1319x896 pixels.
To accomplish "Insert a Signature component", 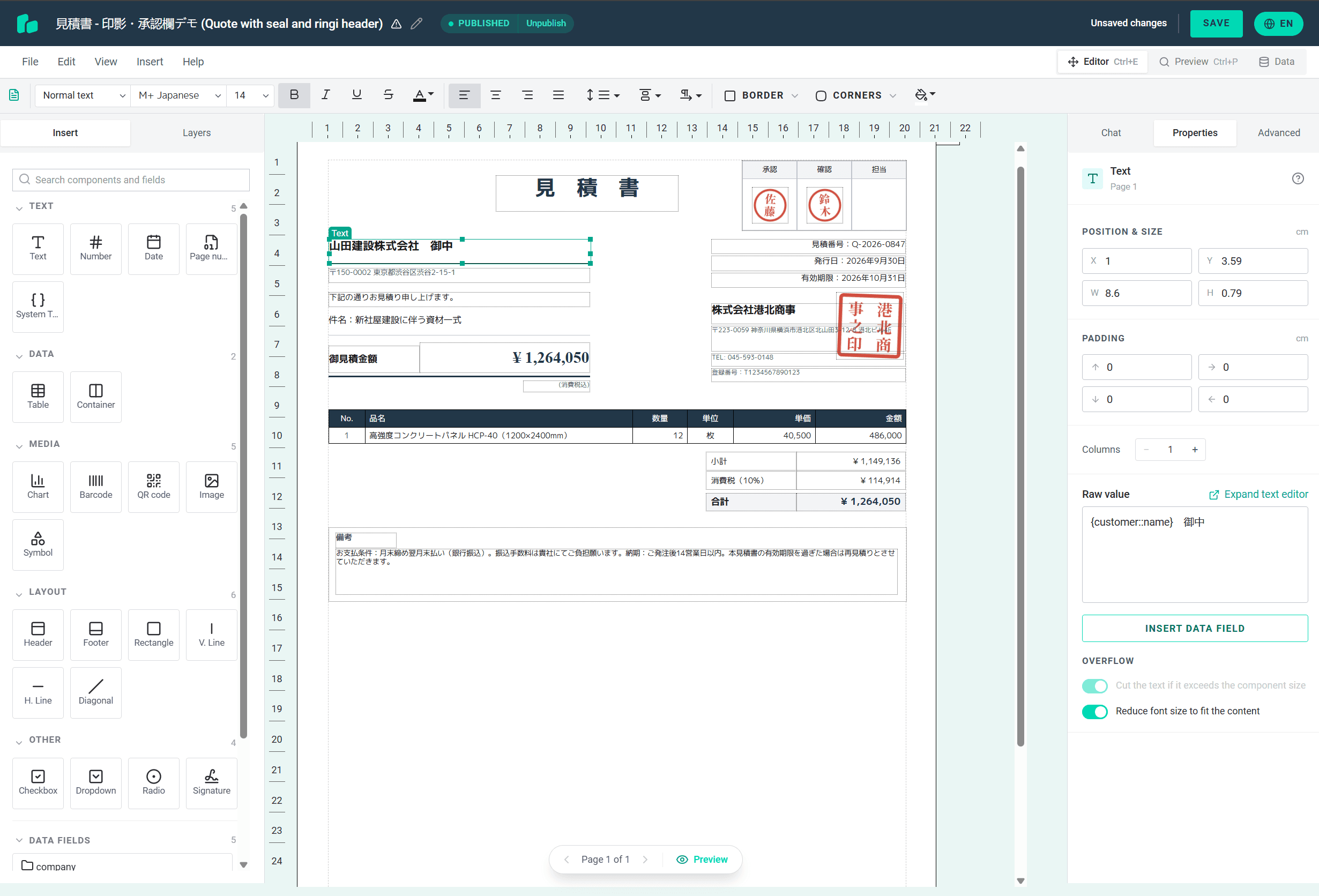I will pos(212,782).
